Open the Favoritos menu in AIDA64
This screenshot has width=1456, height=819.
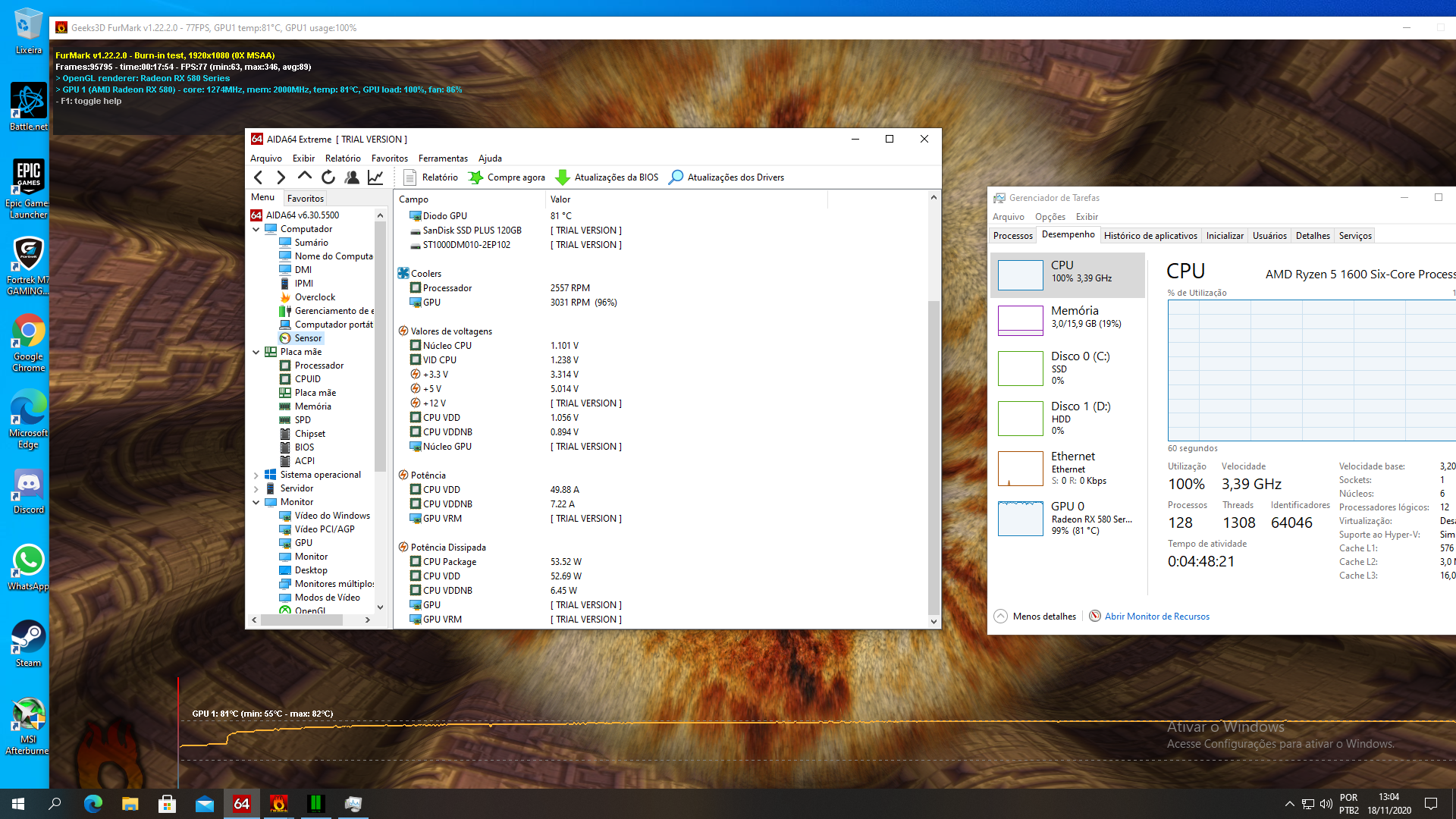pos(389,158)
